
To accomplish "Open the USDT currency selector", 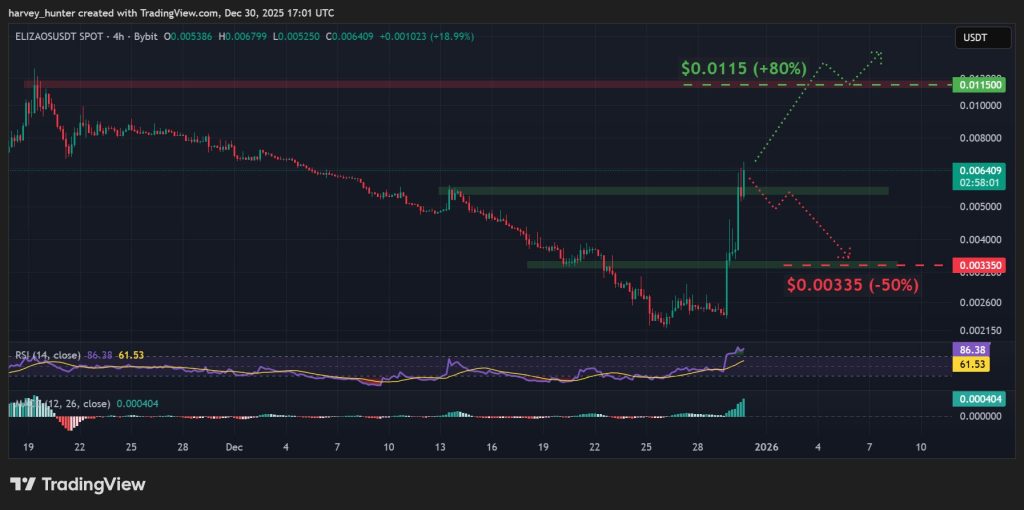I will pos(976,37).
